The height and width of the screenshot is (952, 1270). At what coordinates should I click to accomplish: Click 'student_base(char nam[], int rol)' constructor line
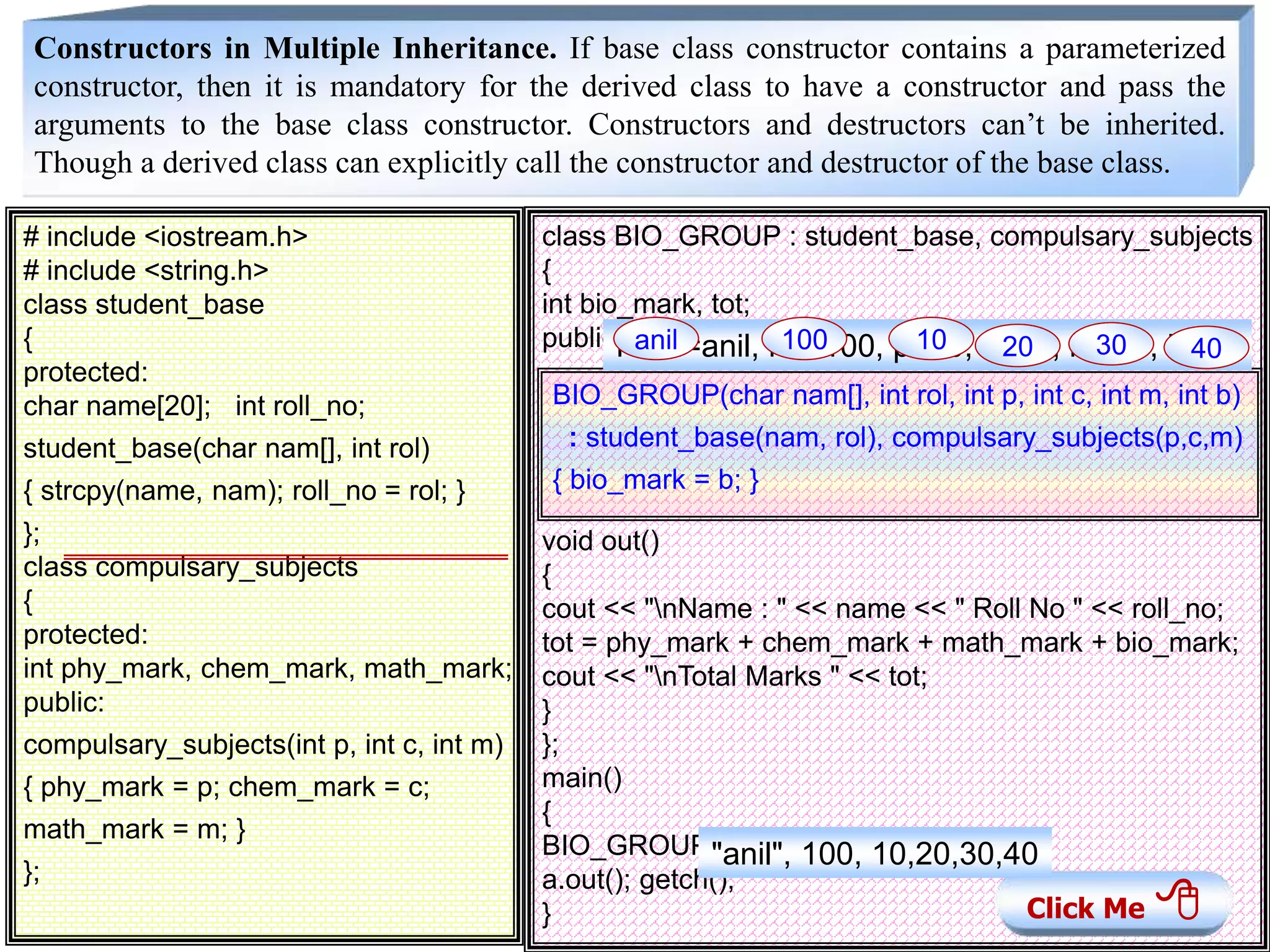(226, 449)
